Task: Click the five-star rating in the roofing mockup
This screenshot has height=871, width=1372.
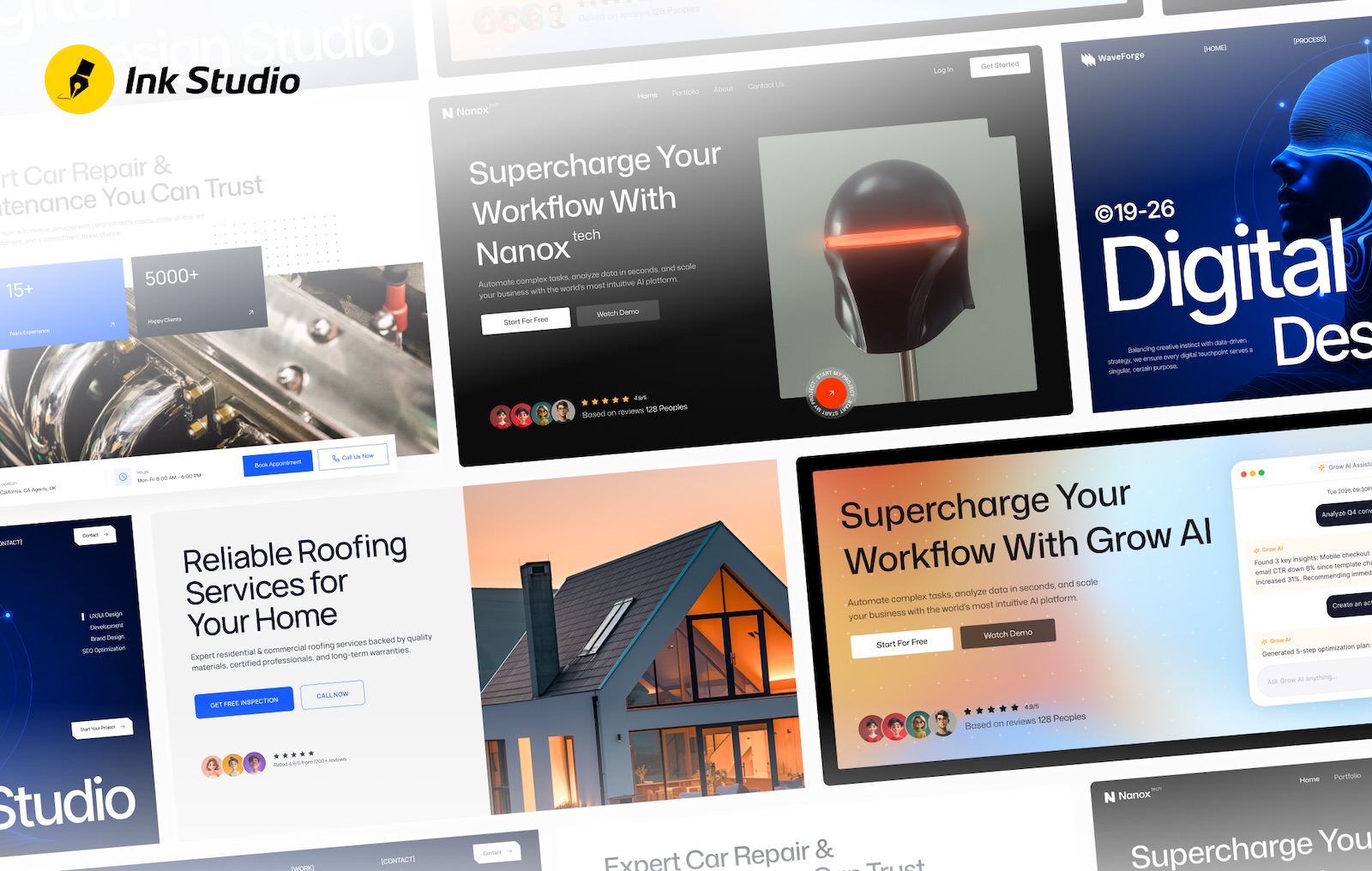Action: coord(293,754)
